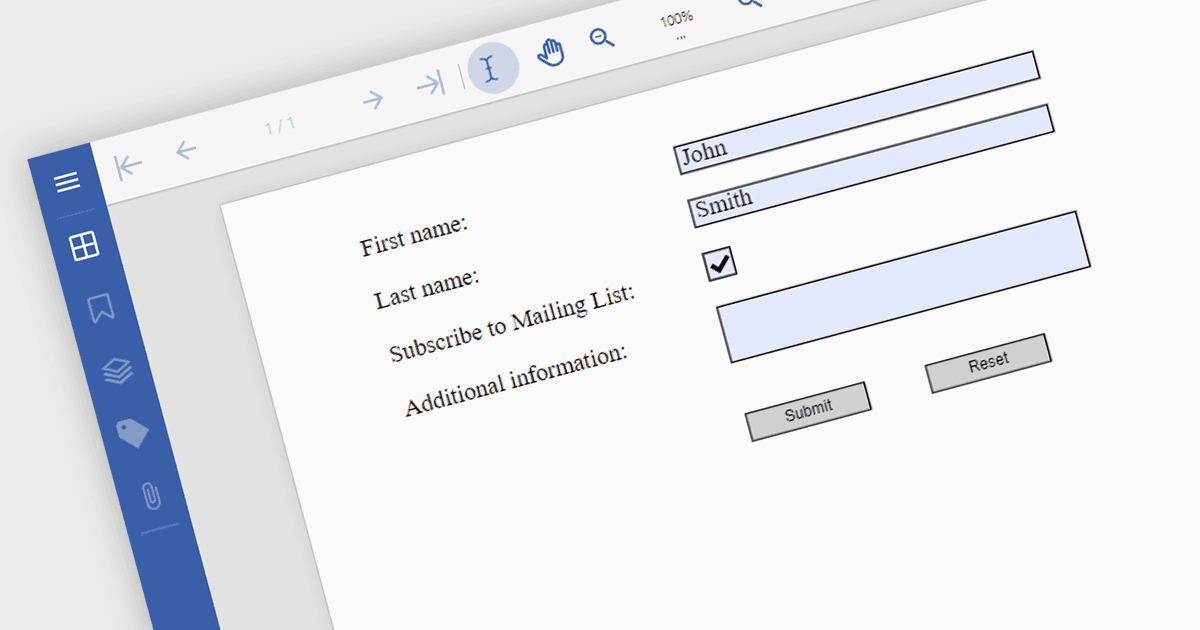Viewport: 1200px width, 630px height.
Task: Open the hamburger menu in sidebar
Action: 67,182
